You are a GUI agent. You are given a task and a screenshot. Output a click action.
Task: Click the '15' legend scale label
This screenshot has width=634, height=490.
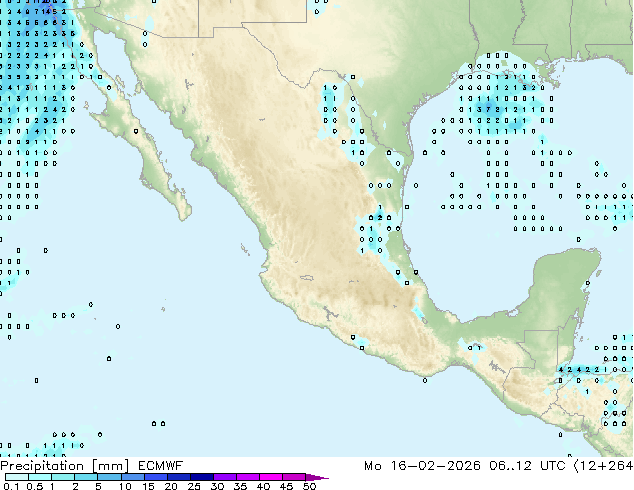coord(148,486)
